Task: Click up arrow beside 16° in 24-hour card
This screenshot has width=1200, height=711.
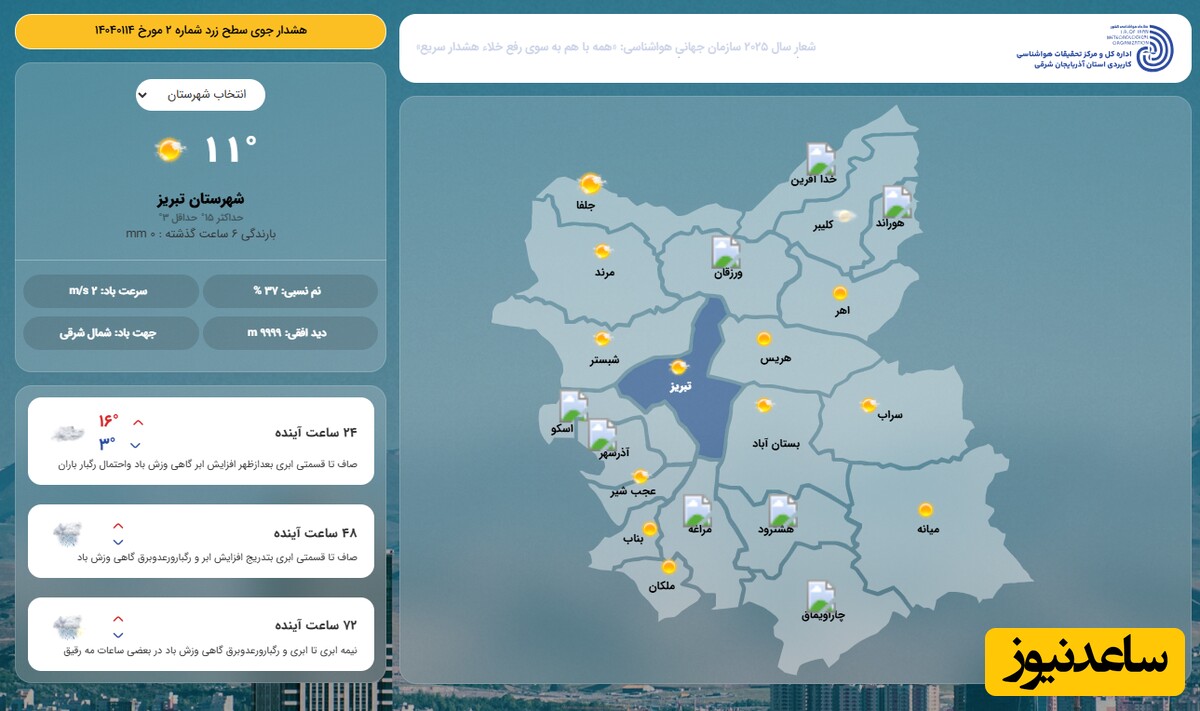Action: (x=138, y=422)
